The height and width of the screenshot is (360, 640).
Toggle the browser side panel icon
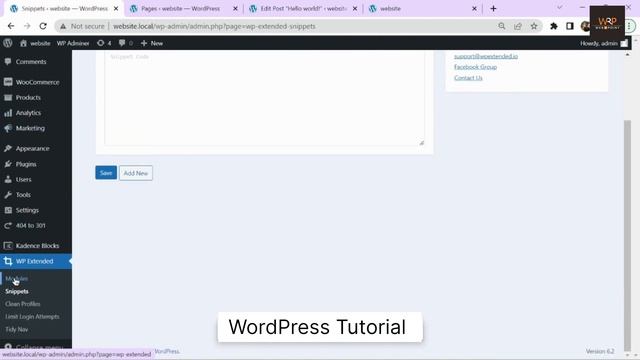(570, 26)
